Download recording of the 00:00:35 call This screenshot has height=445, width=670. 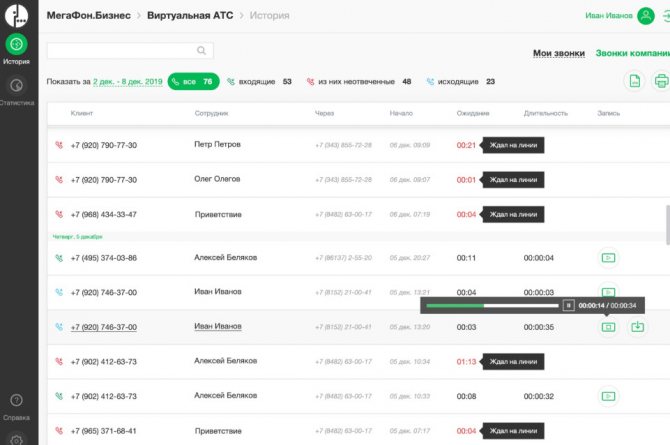(x=637, y=327)
